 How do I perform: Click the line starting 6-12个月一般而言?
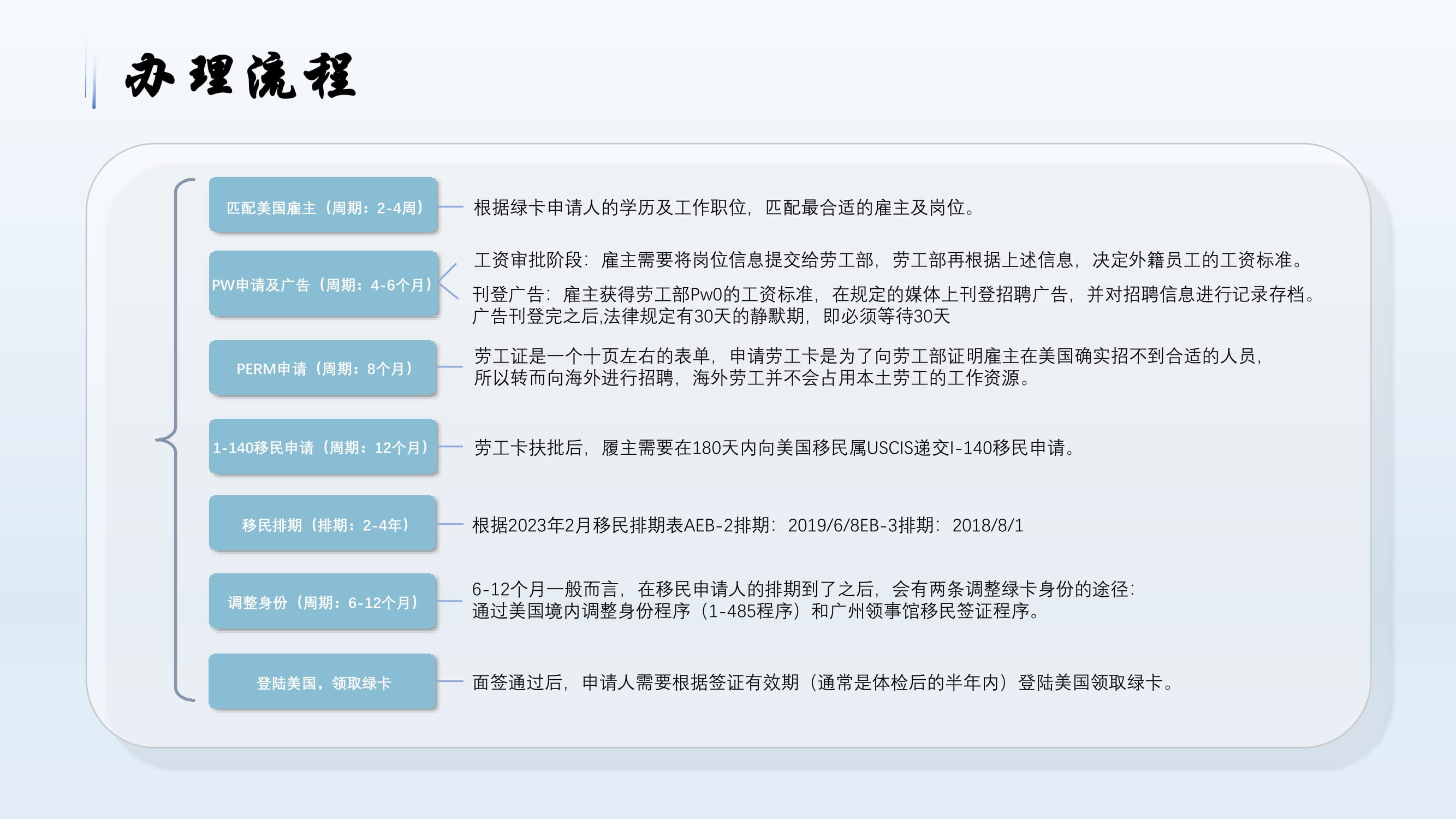click(804, 590)
